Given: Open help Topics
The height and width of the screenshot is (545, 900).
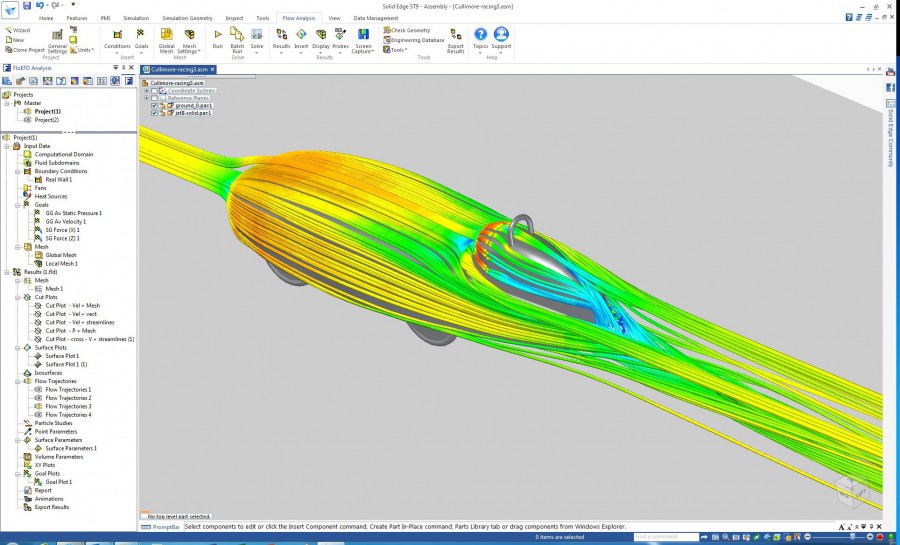Looking at the screenshot, I should (480, 39).
